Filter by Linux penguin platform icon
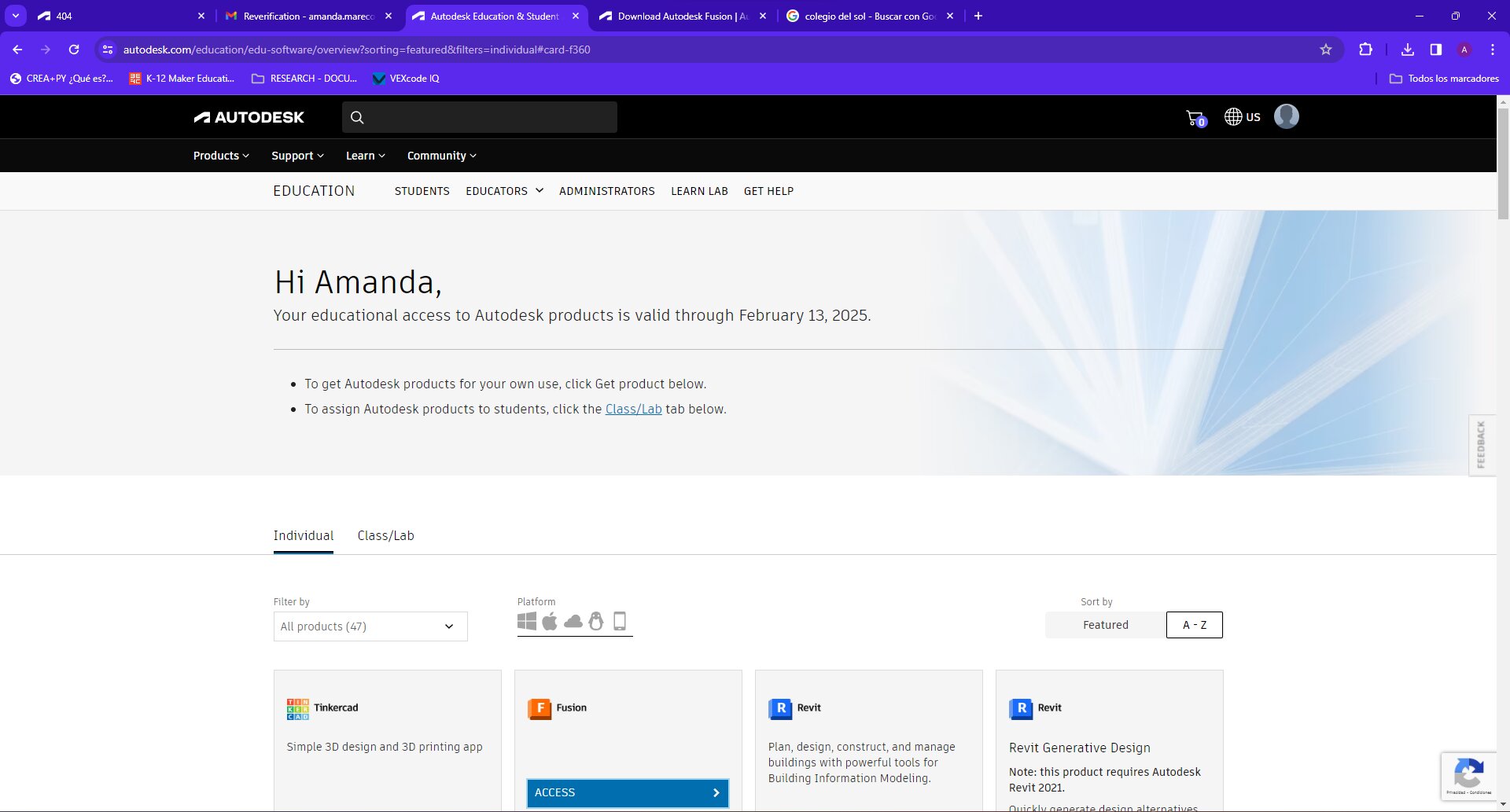This screenshot has height=812, width=1510. (x=596, y=621)
